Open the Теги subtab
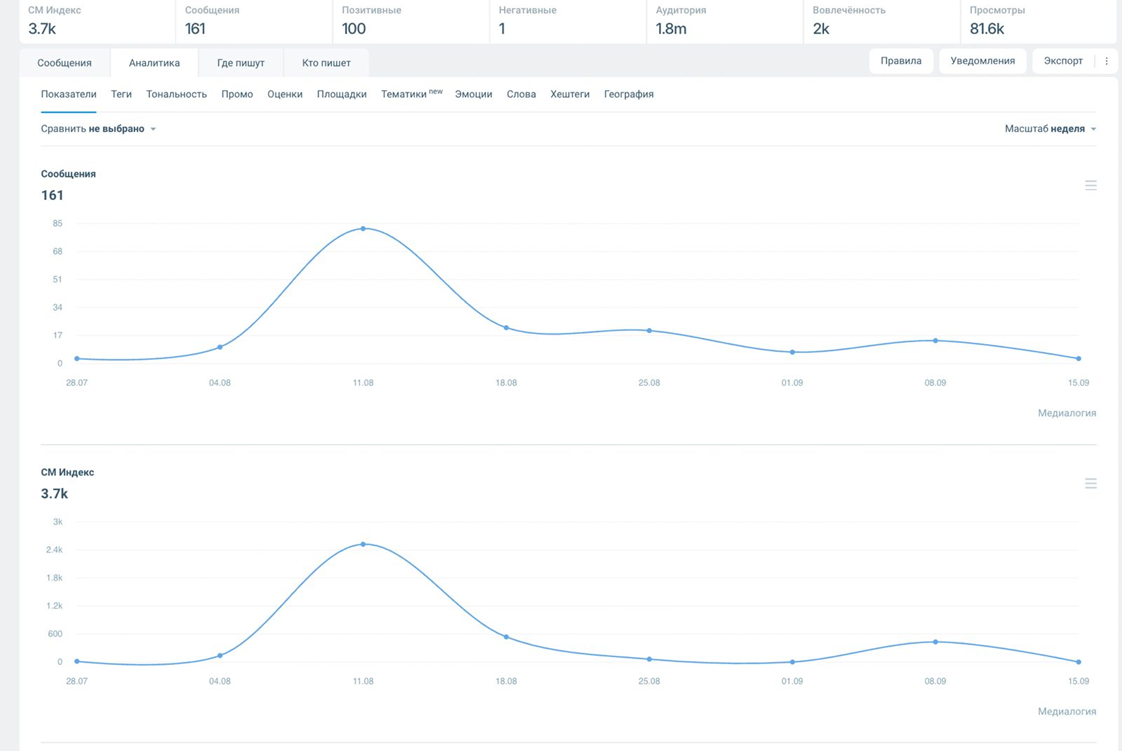 pos(121,94)
